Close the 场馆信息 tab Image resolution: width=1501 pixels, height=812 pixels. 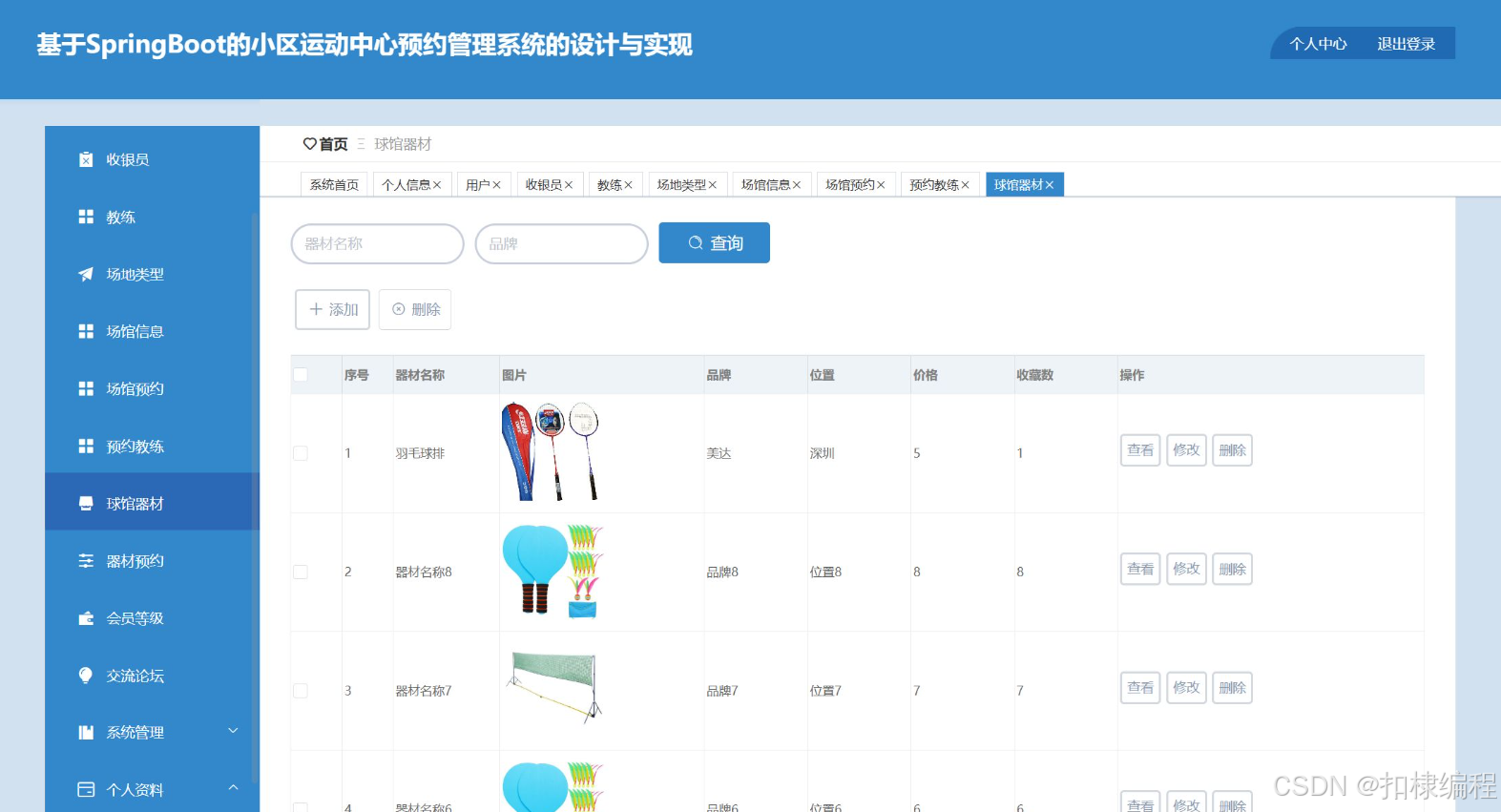[x=797, y=185]
